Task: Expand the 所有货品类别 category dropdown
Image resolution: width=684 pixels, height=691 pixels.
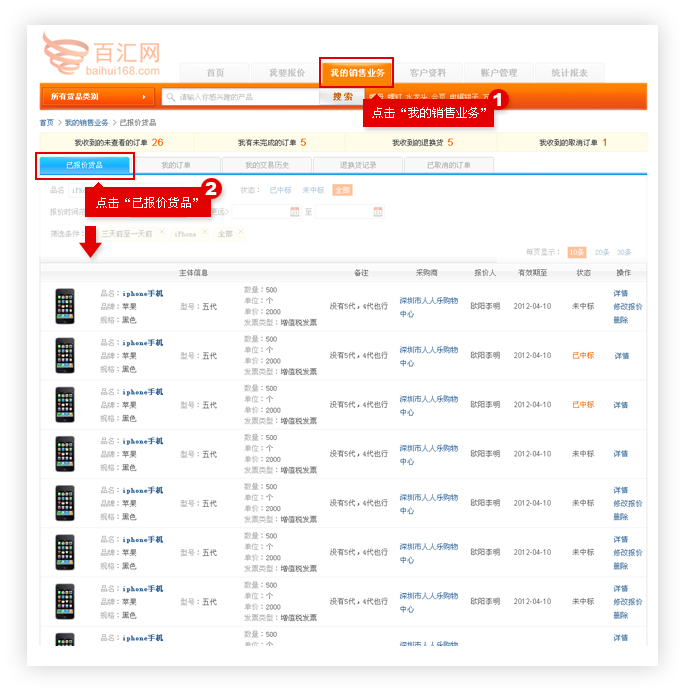Action: click(97, 97)
